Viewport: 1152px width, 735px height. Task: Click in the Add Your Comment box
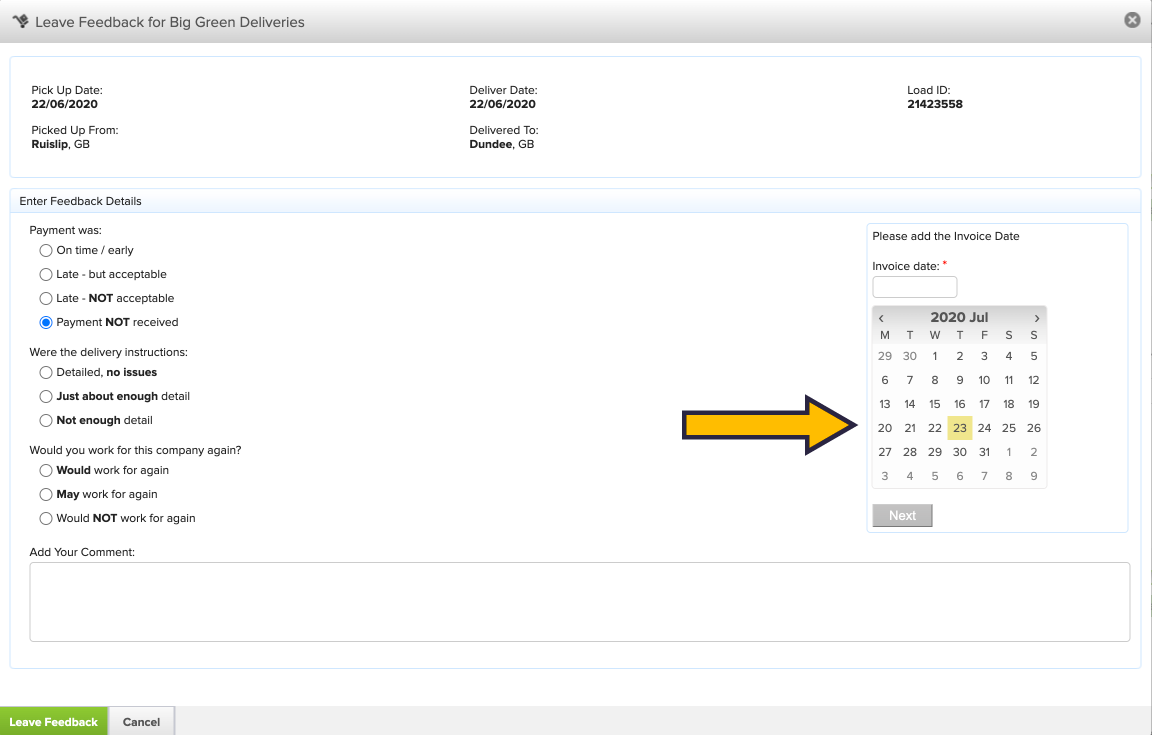pyautogui.click(x=579, y=601)
